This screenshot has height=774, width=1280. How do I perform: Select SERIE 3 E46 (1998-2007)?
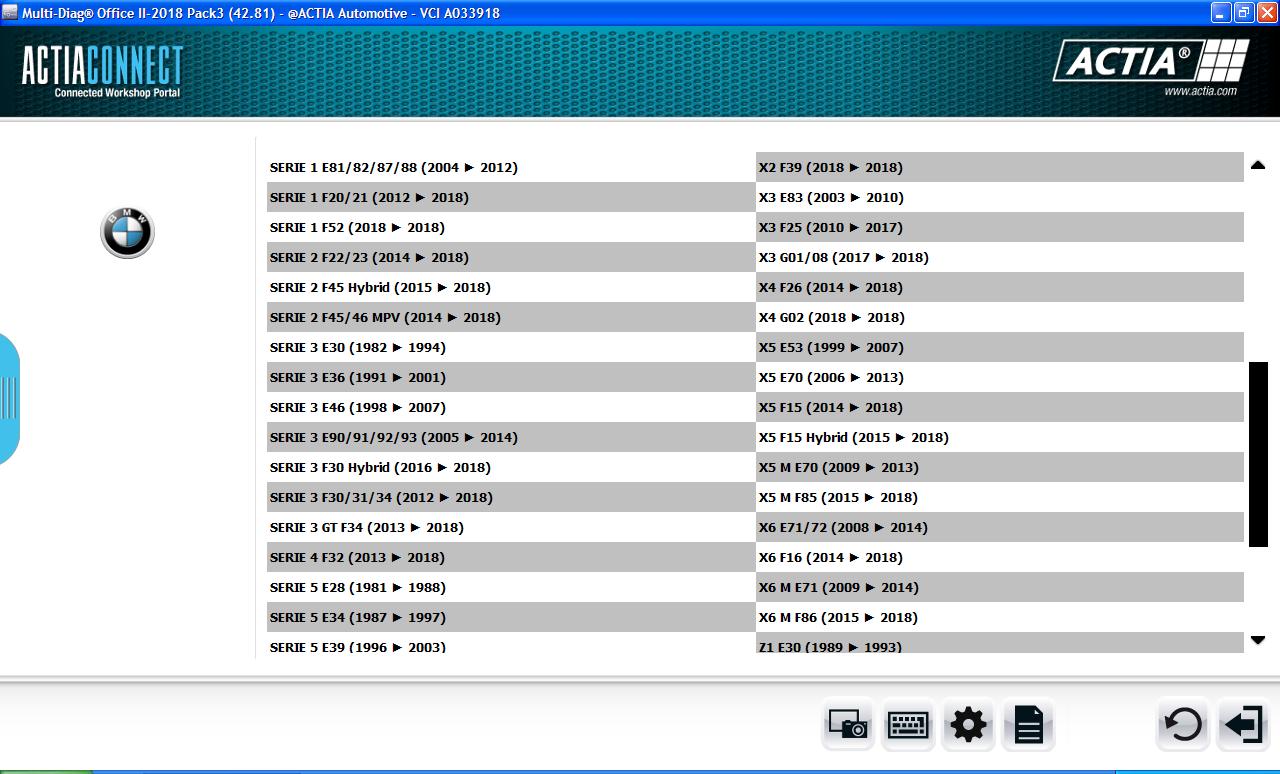(511, 407)
